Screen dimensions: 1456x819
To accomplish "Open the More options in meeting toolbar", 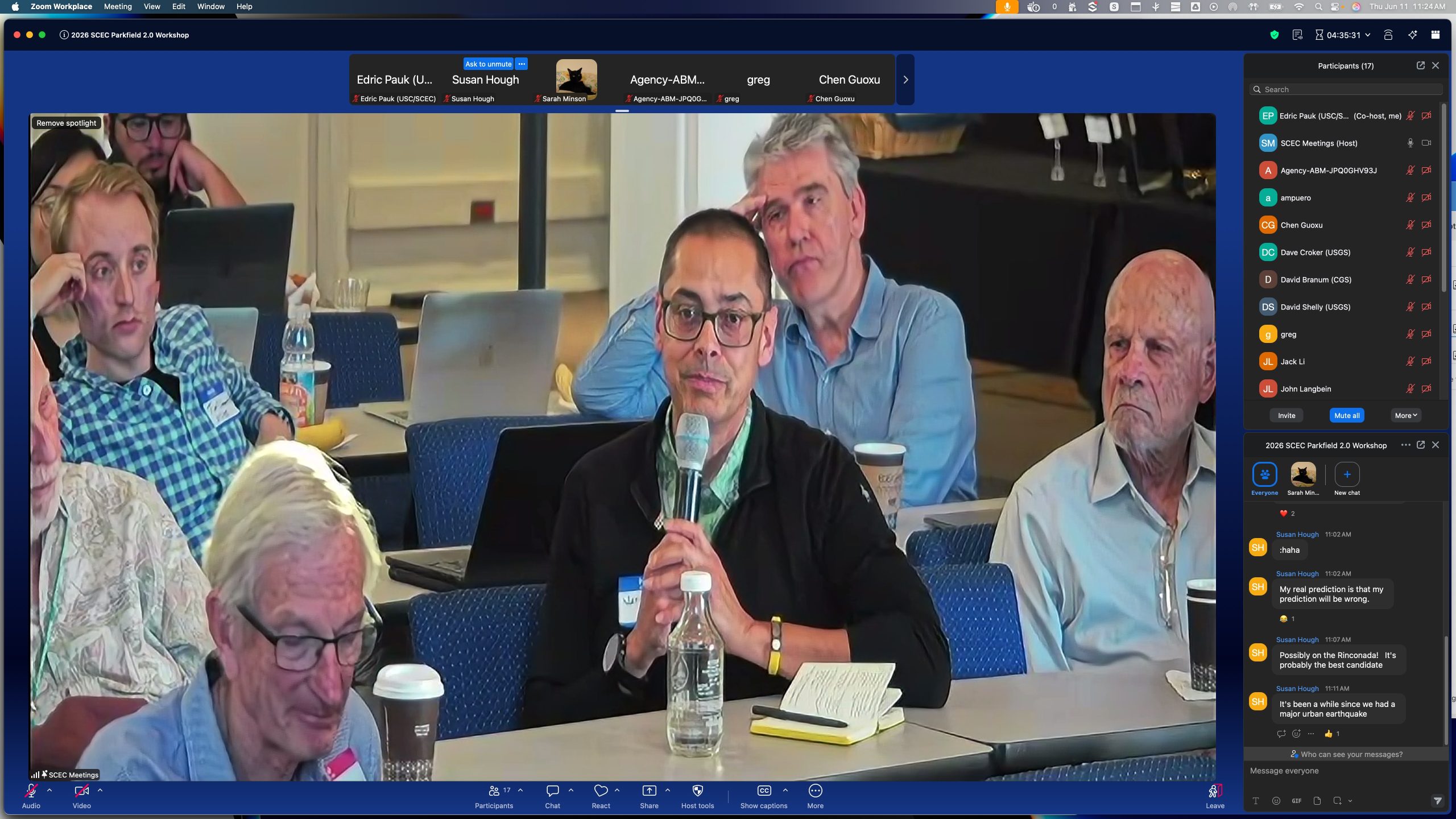I will point(815,796).
